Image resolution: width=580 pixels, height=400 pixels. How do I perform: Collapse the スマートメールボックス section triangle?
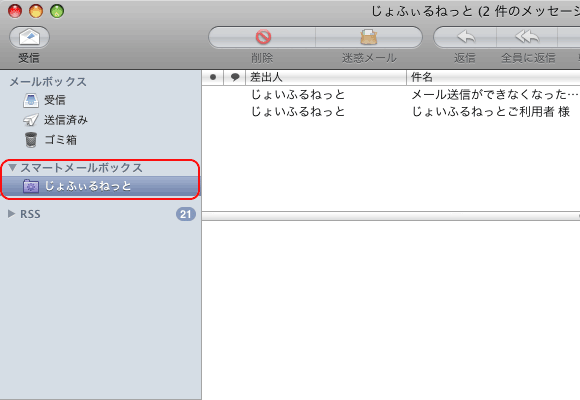[x=12, y=168]
